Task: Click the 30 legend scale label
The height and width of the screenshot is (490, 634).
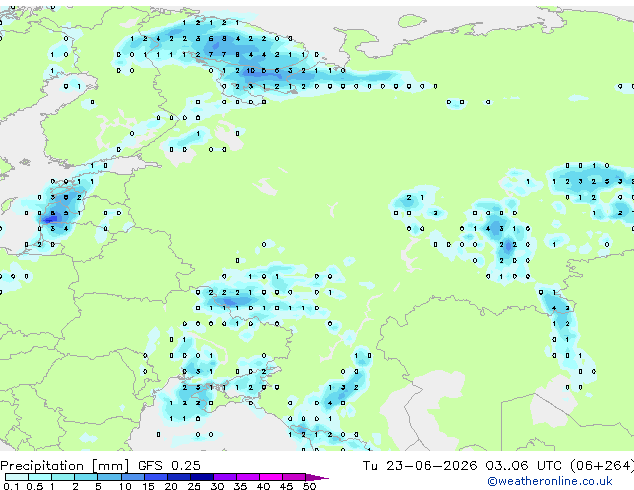Action: click(x=217, y=486)
